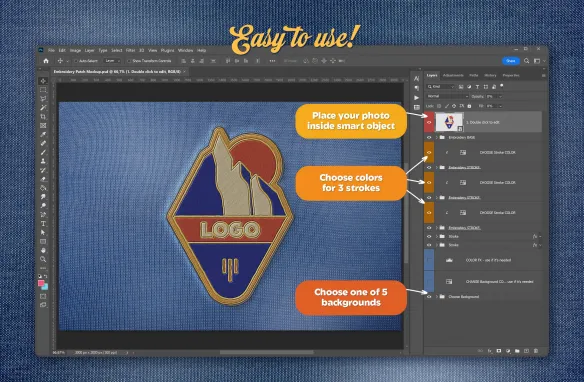584x382 pixels.
Task: Click the Lock all padlock icon
Action: click(x=469, y=106)
